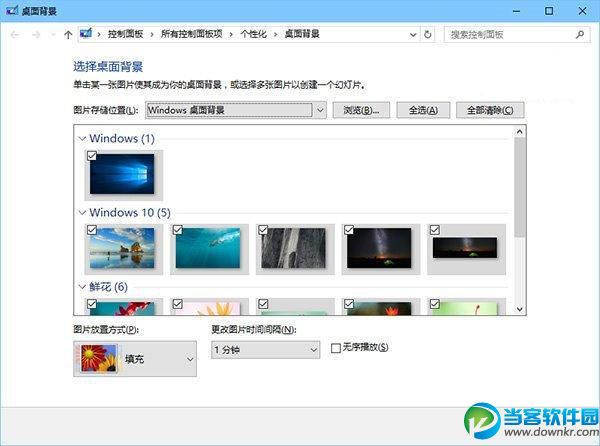This screenshot has height=446, width=600.
Task: Click the search control panel field
Action: pos(517,35)
